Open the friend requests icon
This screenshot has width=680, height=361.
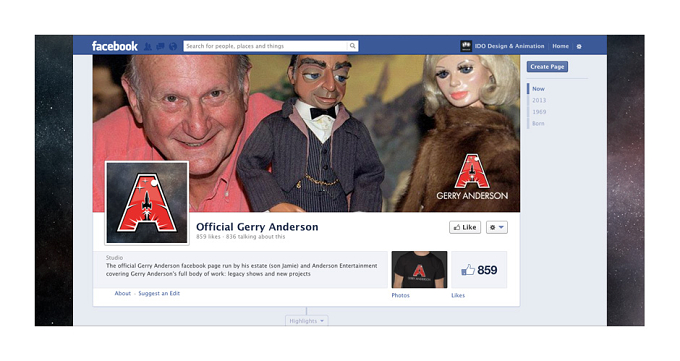(148, 46)
